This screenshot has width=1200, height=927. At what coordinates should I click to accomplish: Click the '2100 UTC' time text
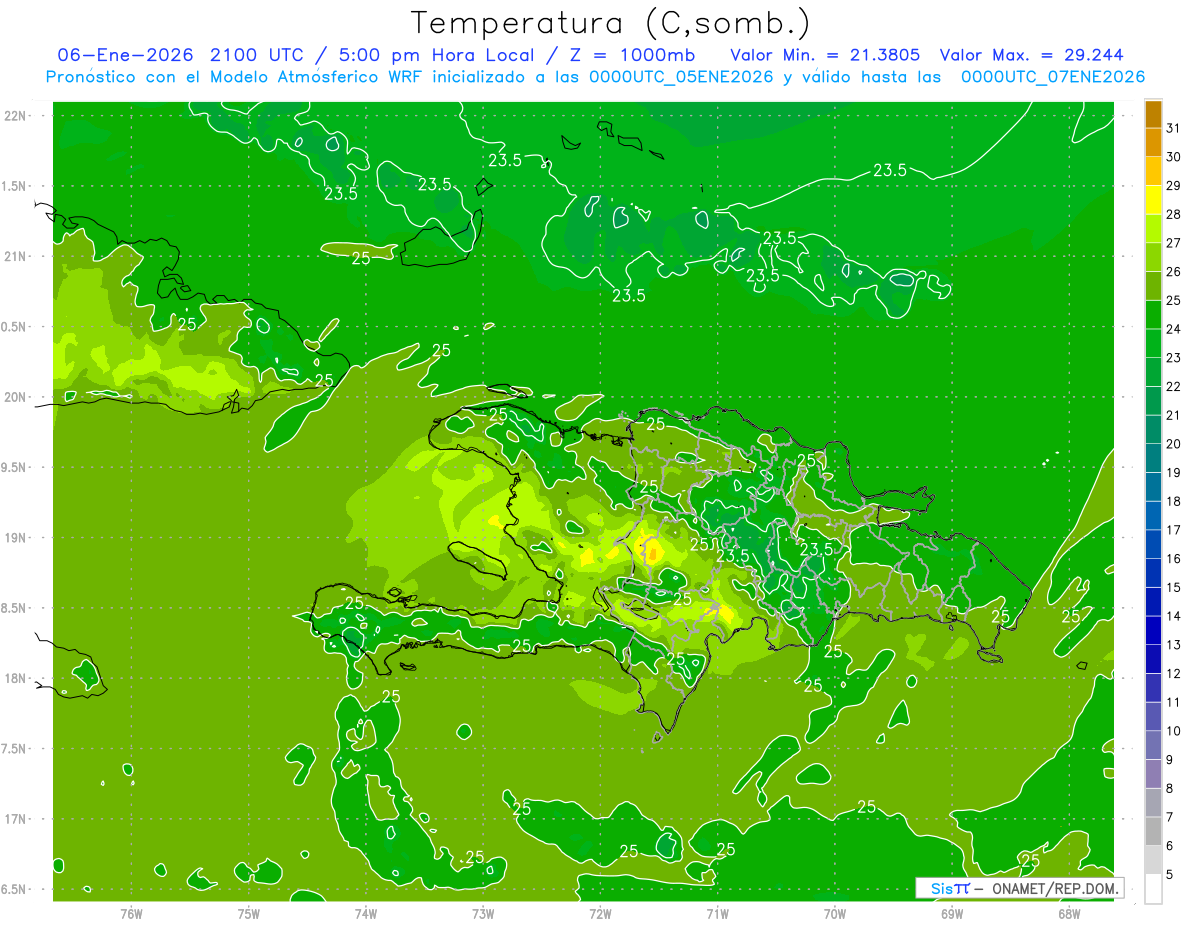tap(259, 55)
